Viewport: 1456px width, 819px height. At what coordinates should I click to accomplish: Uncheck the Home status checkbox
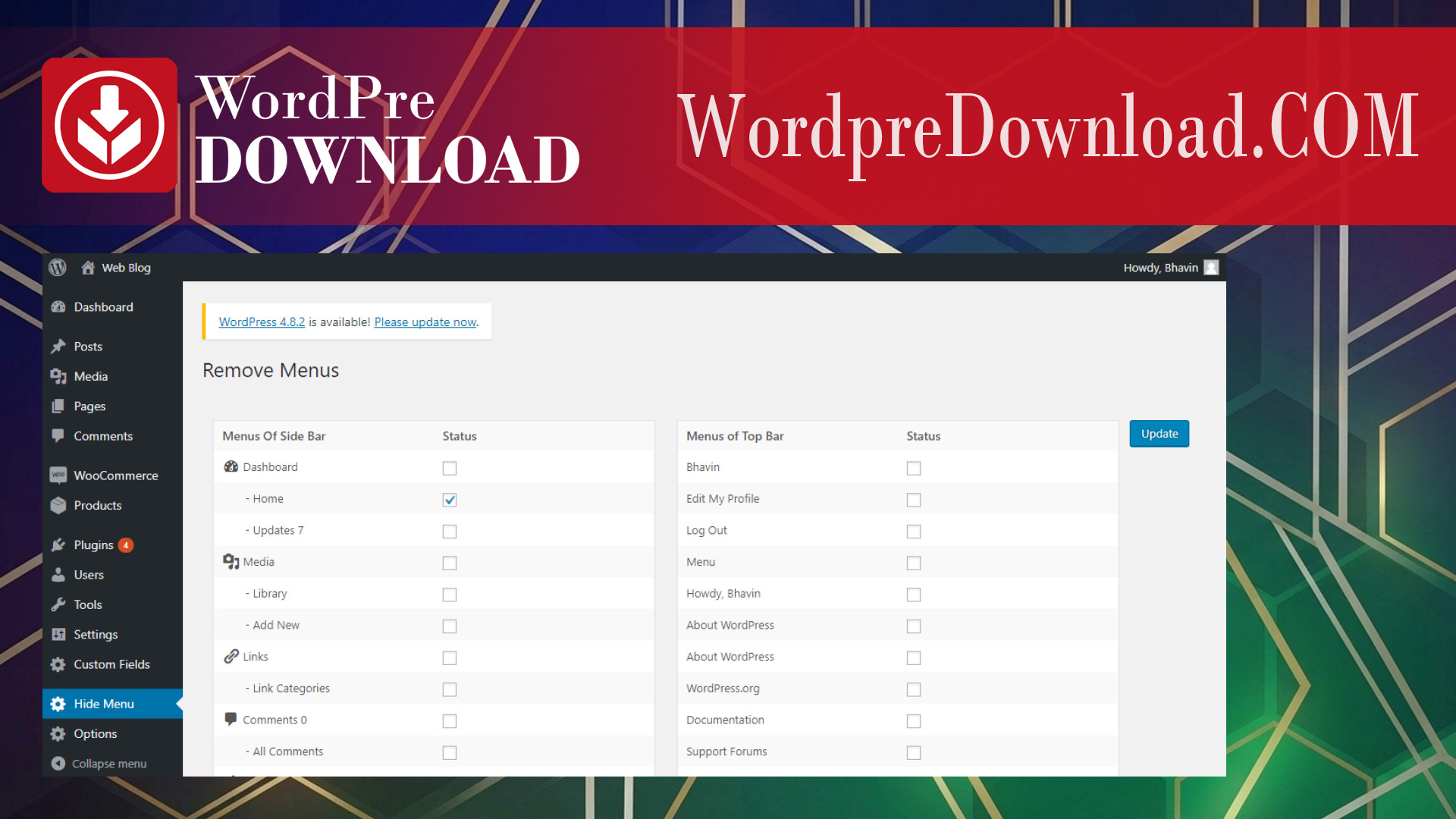pos(450,500)
